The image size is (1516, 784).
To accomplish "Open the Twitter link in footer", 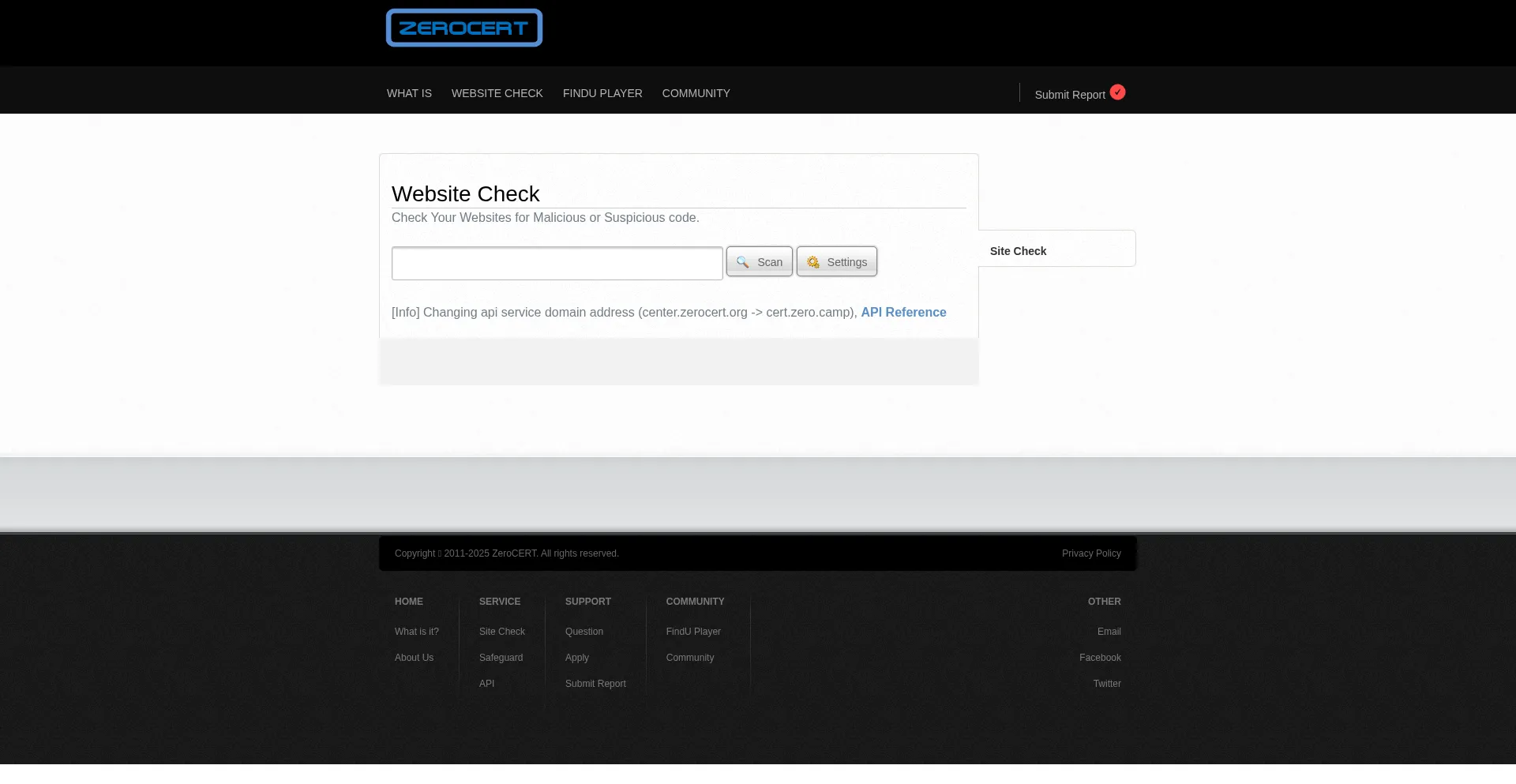I will pyautogui.click(x=1106, y=684).
